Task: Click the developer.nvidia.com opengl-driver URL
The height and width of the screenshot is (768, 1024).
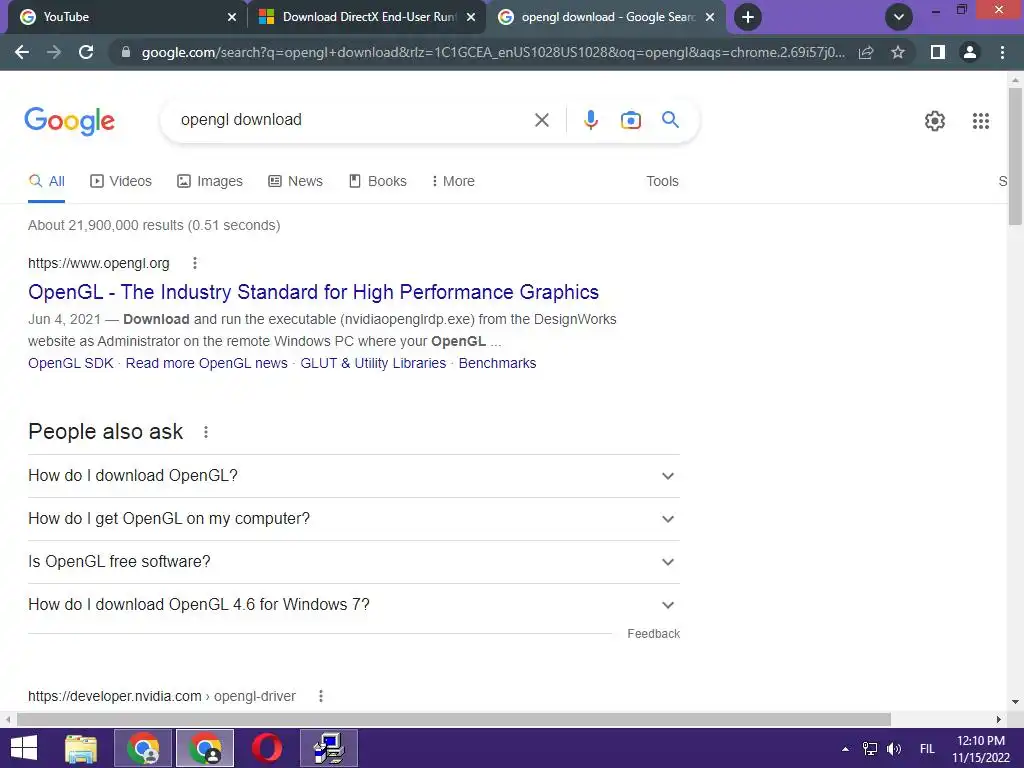Action: 162,696
